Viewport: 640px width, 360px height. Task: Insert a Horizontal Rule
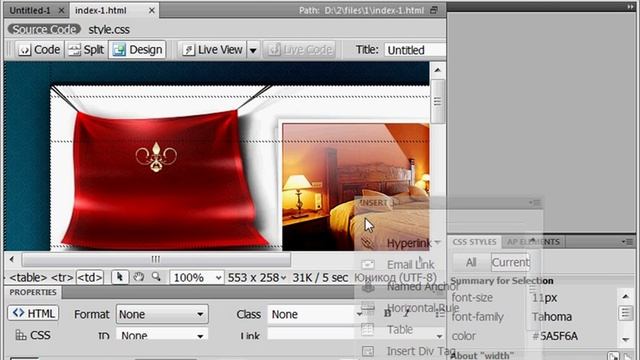click(410, 308)
